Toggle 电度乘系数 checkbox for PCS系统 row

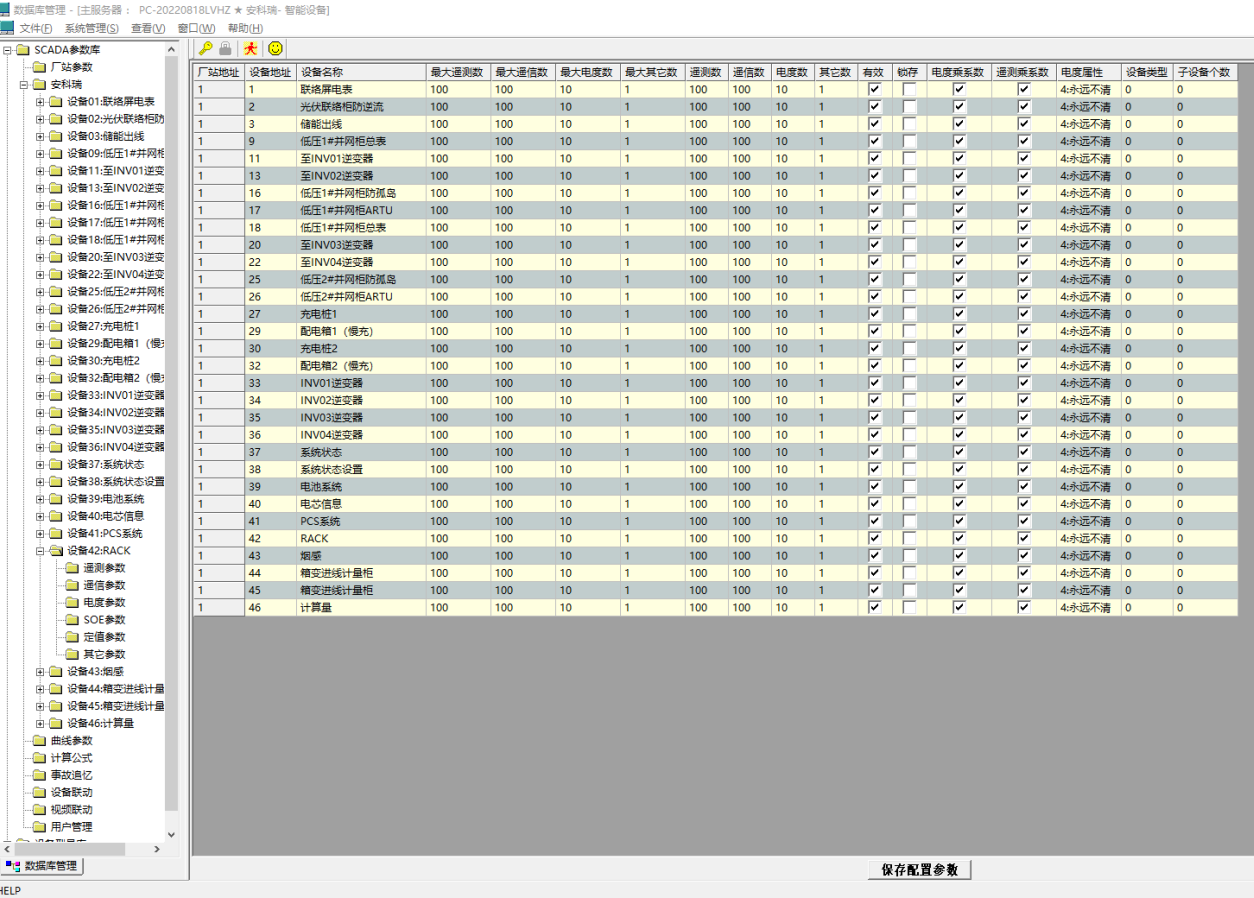coord(959,522)
